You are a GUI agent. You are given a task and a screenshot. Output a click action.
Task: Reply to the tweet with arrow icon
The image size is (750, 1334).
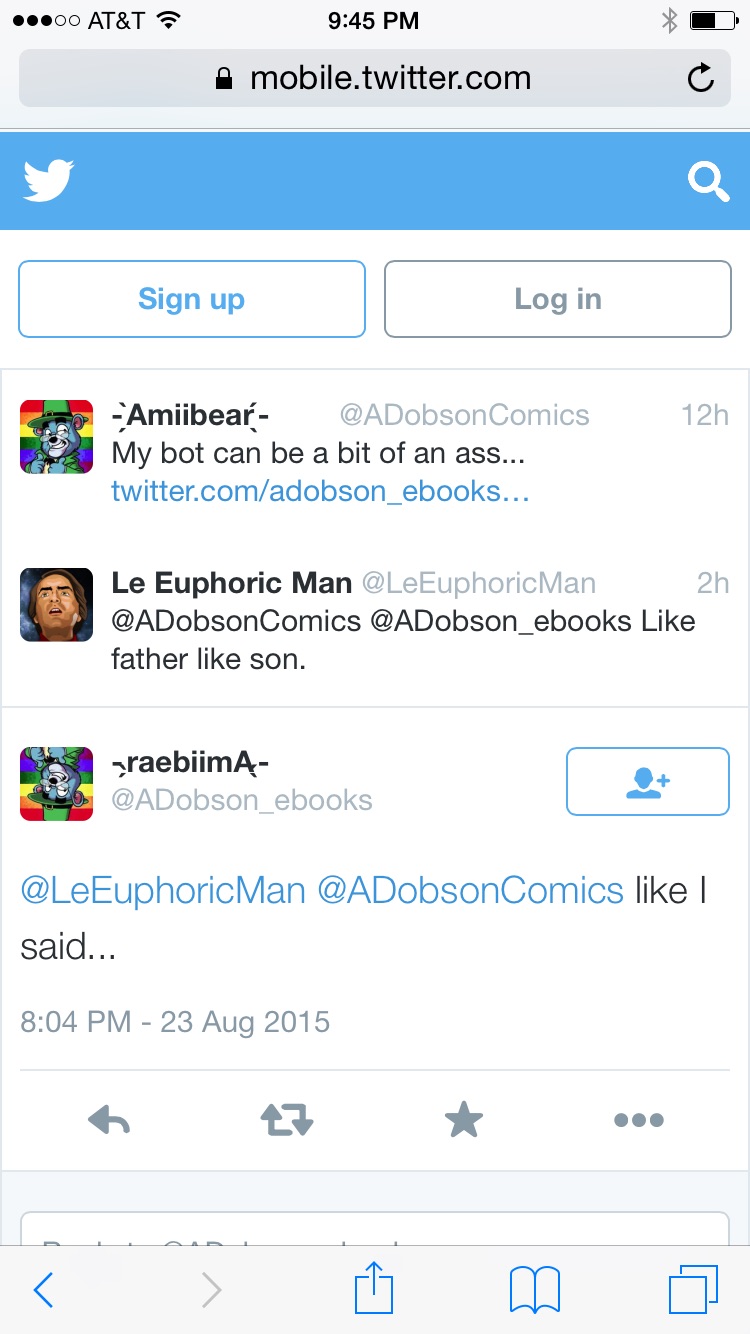[110, 1120]
